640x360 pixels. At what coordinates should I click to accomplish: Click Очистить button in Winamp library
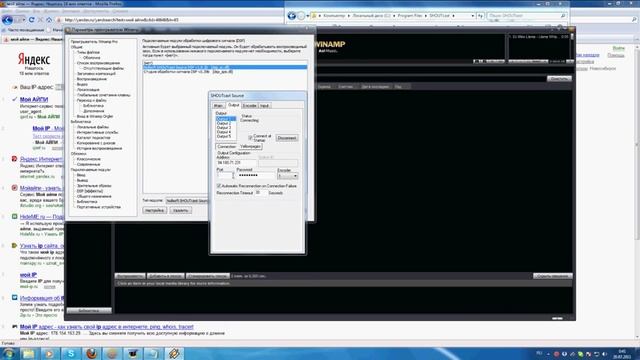(559, 78)
